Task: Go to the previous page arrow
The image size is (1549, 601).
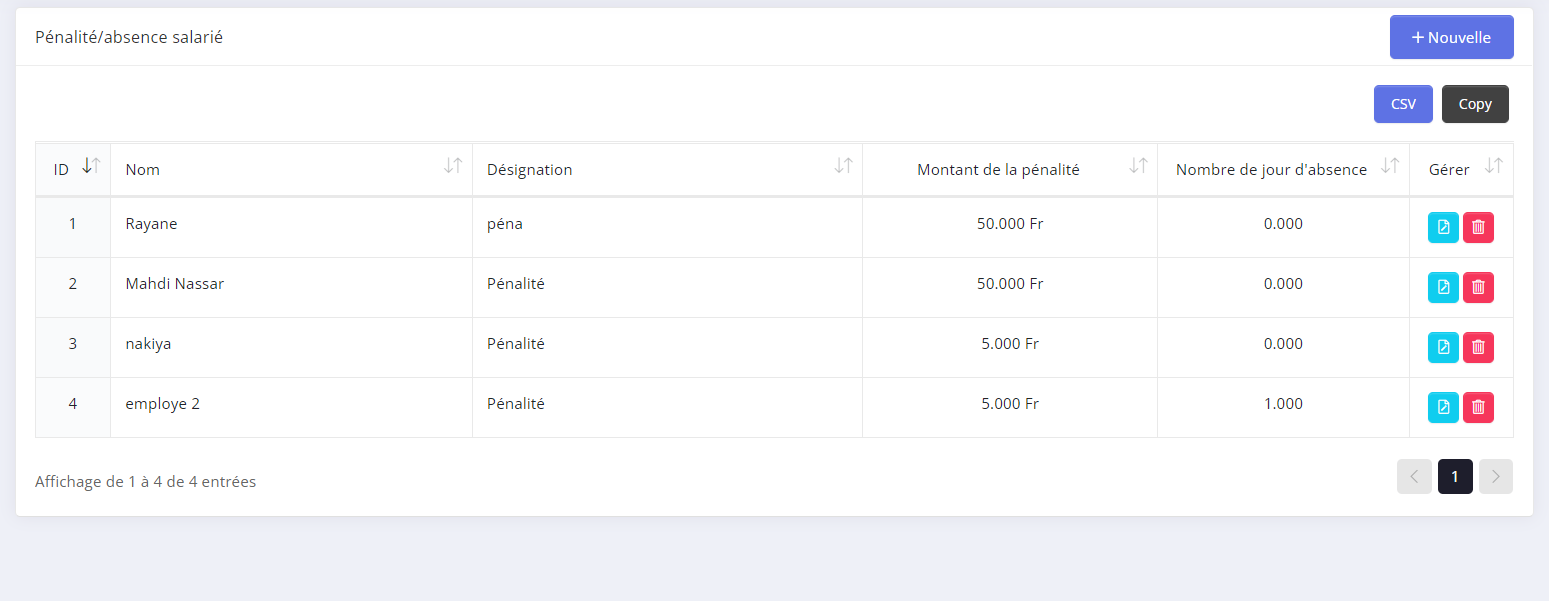Action: point(1414,477)
